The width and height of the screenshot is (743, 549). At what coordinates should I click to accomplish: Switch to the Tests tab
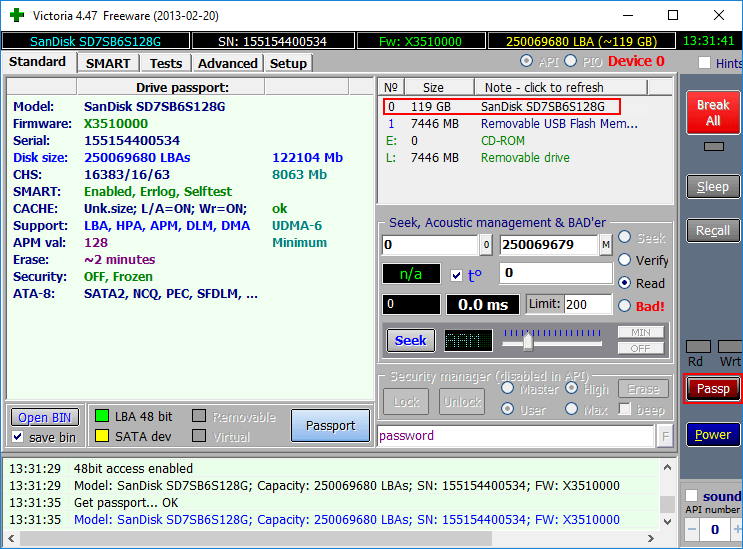coord(166,63)
